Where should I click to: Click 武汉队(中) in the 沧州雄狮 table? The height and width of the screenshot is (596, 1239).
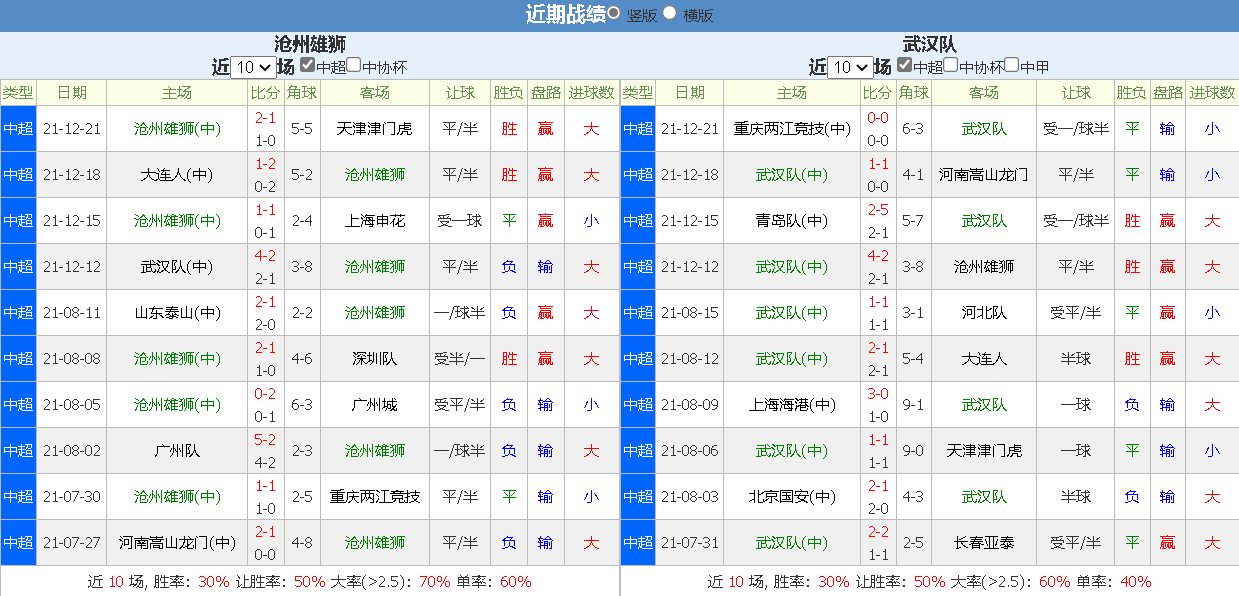[178, 266]
